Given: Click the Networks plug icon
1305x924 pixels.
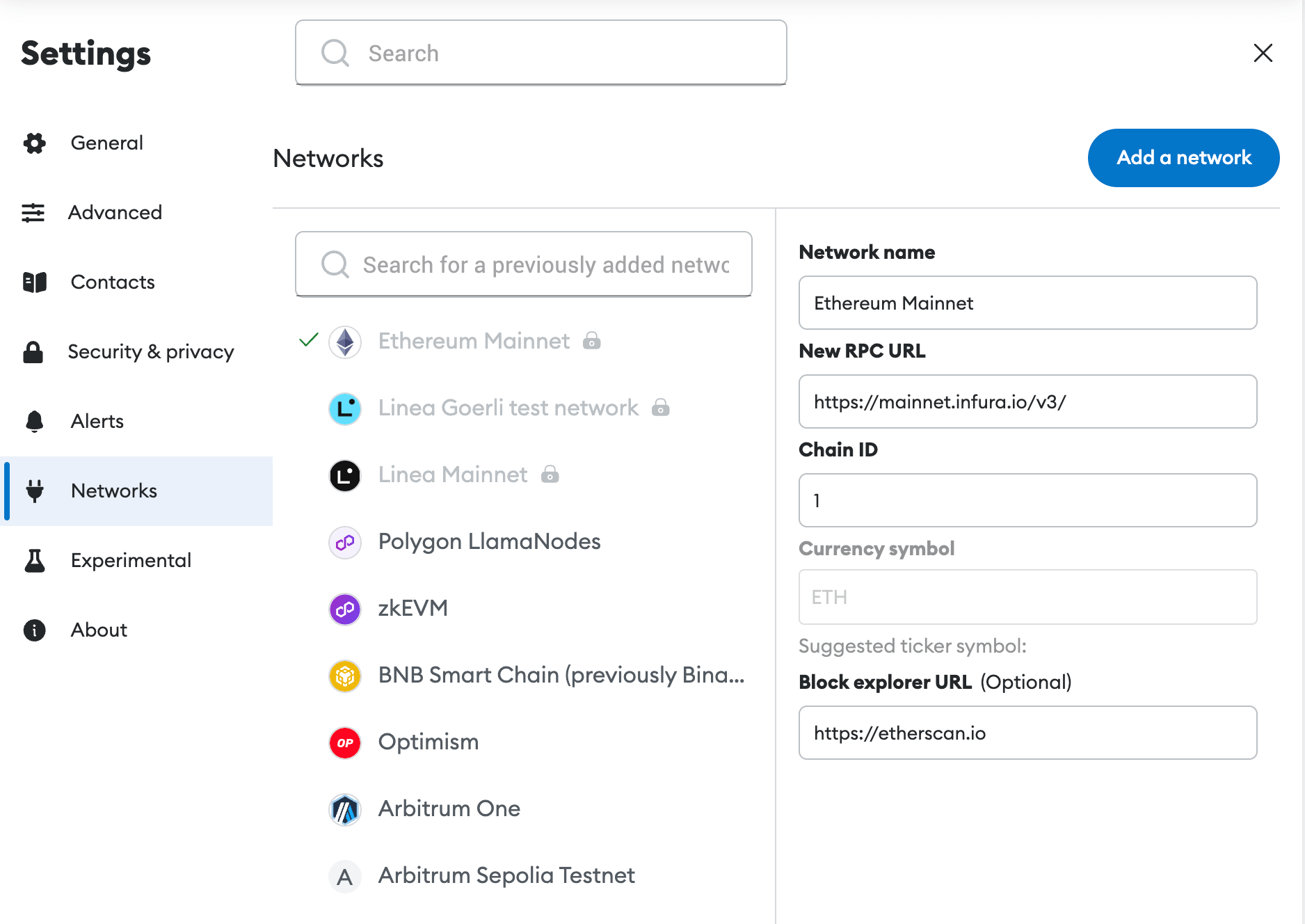Looking at the screenshot, I should (x=34, y=491).
